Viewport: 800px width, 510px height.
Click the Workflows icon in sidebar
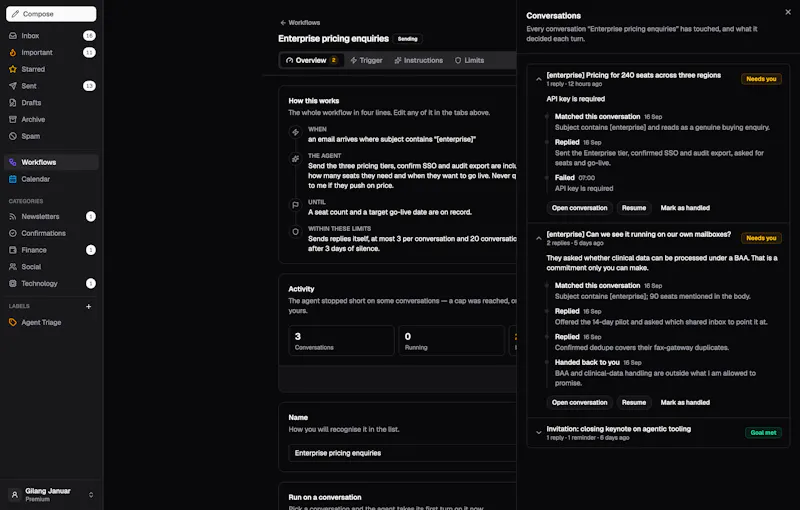coord(13,162)
